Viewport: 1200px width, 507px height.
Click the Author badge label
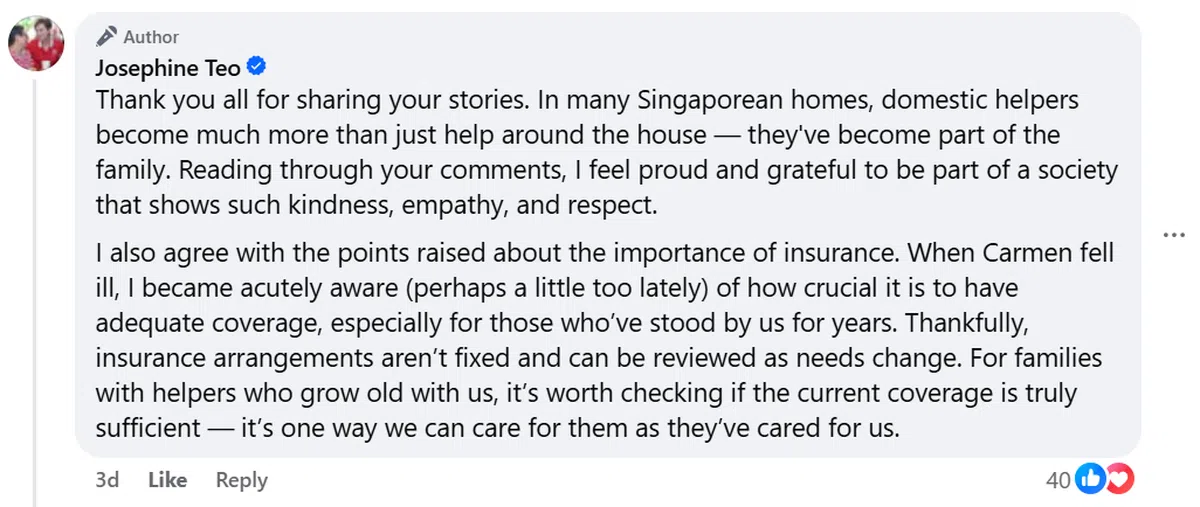[151, 37]
